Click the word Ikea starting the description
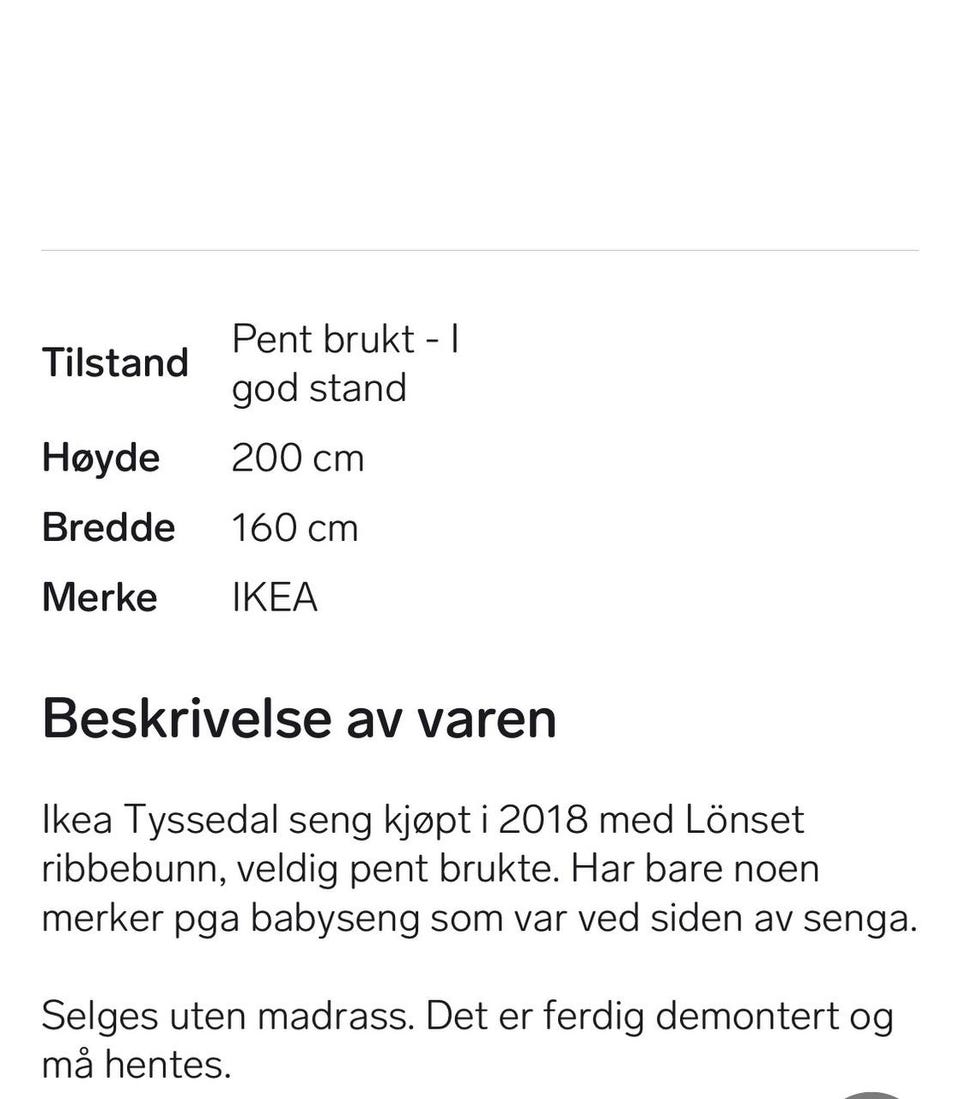Image resolution: width=960 pixels, height=1099 pixels. (x=77, y=819)
